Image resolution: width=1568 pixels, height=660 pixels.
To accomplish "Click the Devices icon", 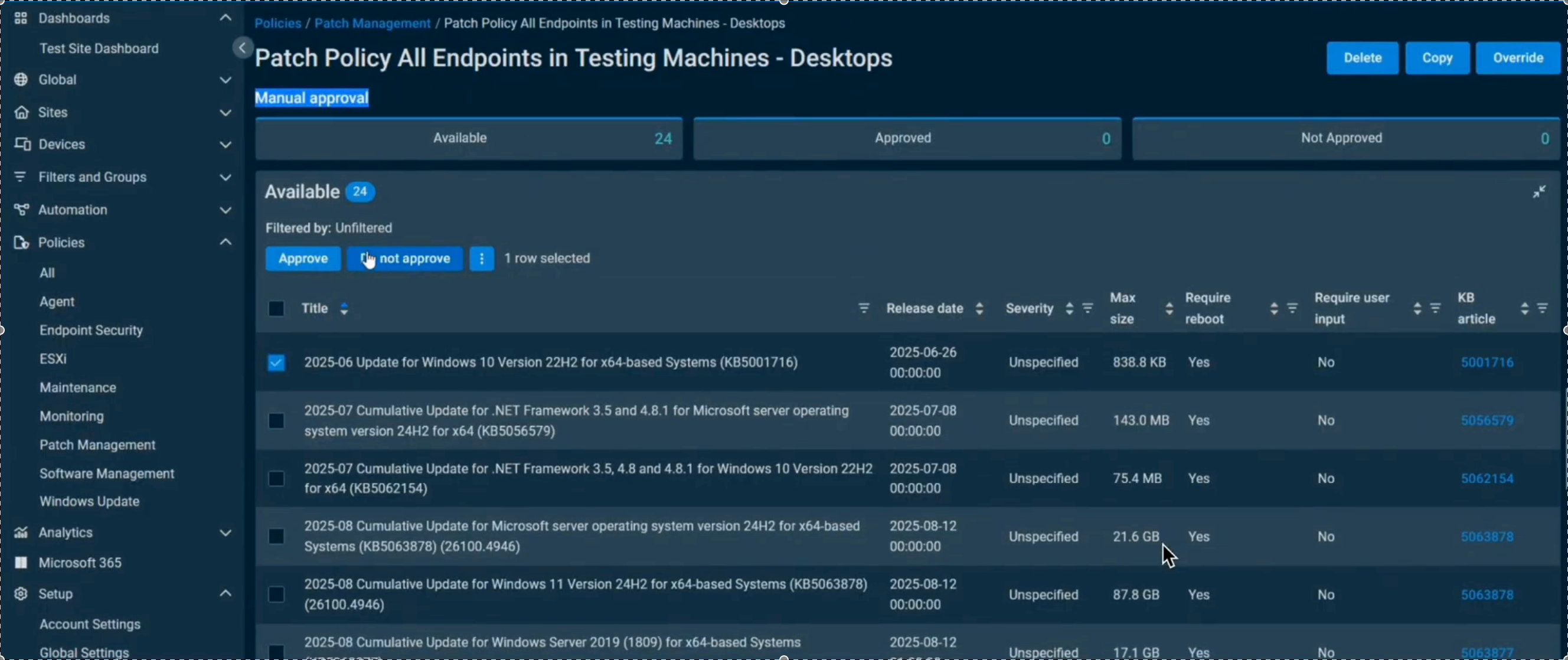I will coord(22,144).
